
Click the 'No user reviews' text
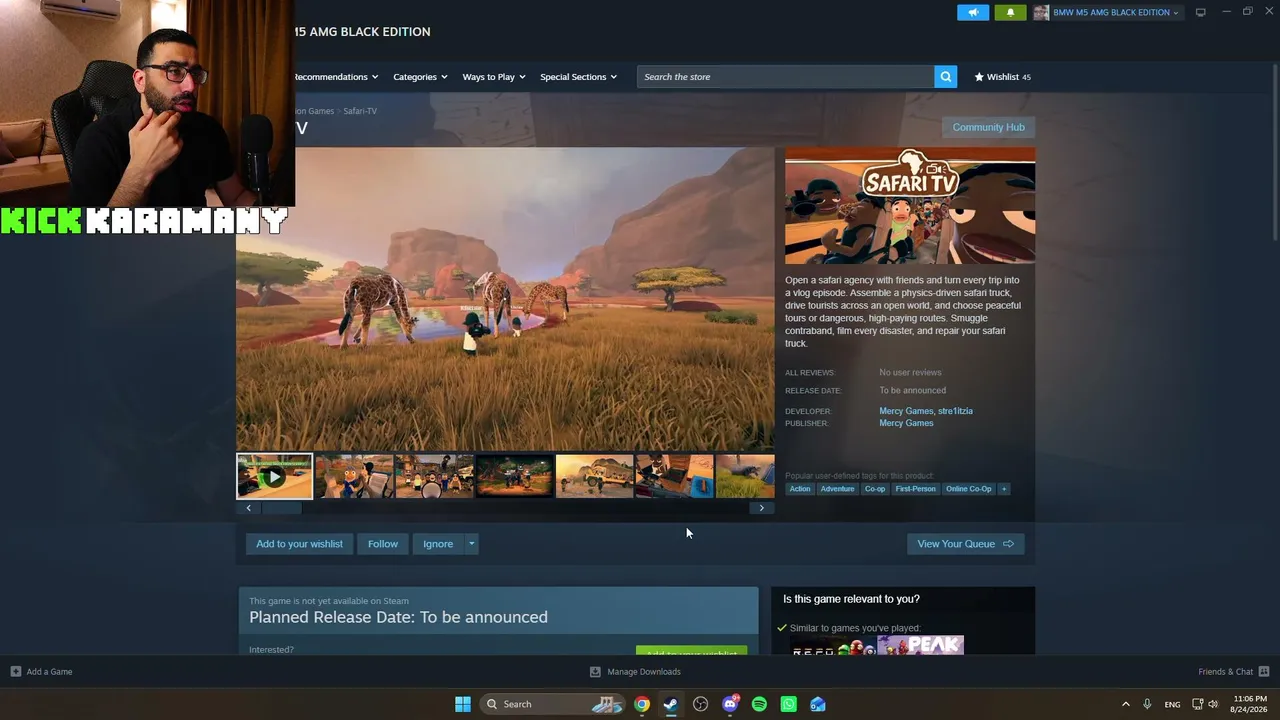pyautogui.click(x=910, y=373)
